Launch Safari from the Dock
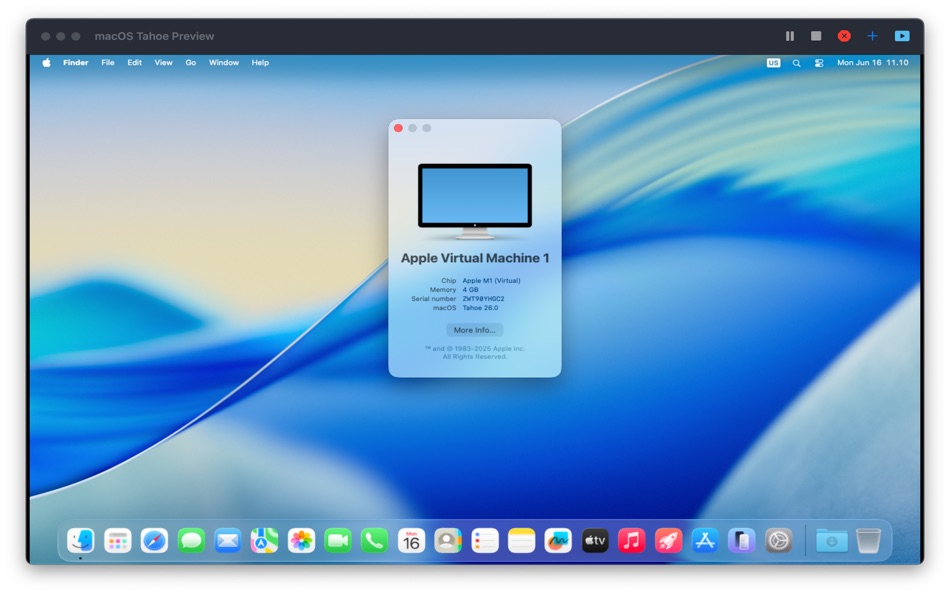Viewport: 950px width, 594px height. click(154, 540)
